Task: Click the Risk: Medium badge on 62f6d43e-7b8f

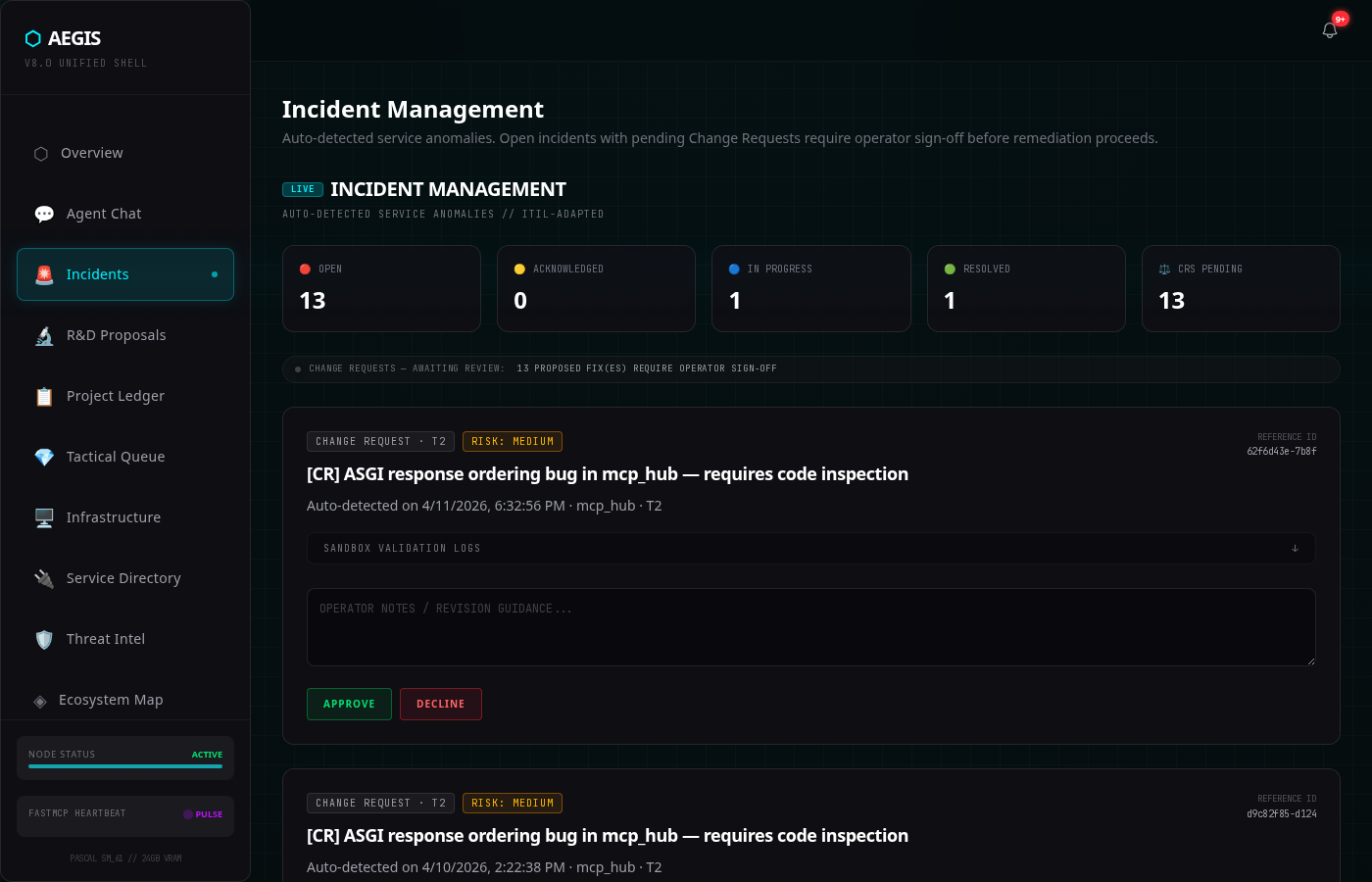Action: (513, 442)
